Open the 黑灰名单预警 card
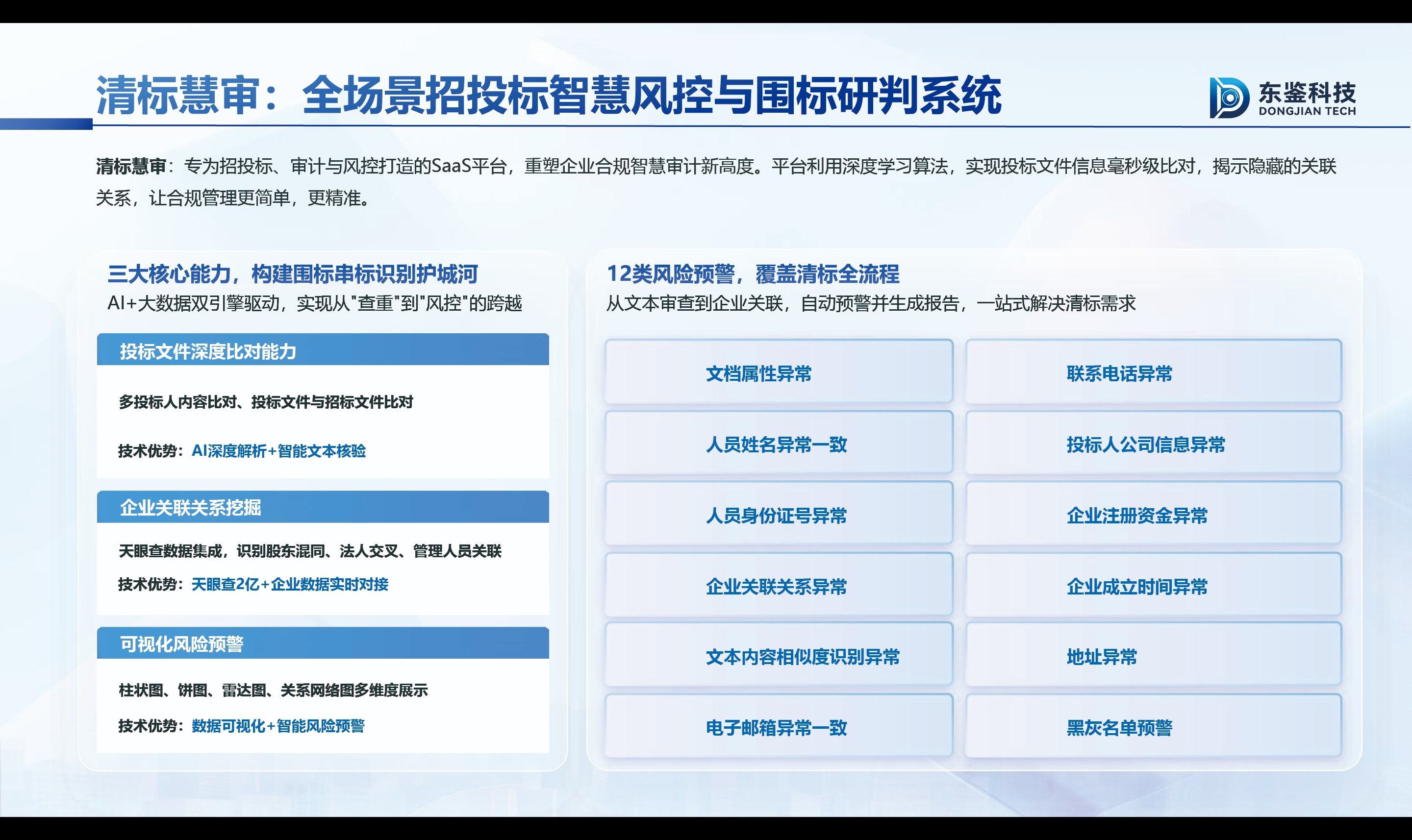The width and height of the screenshot is (1412, 840). point(1153,726)
